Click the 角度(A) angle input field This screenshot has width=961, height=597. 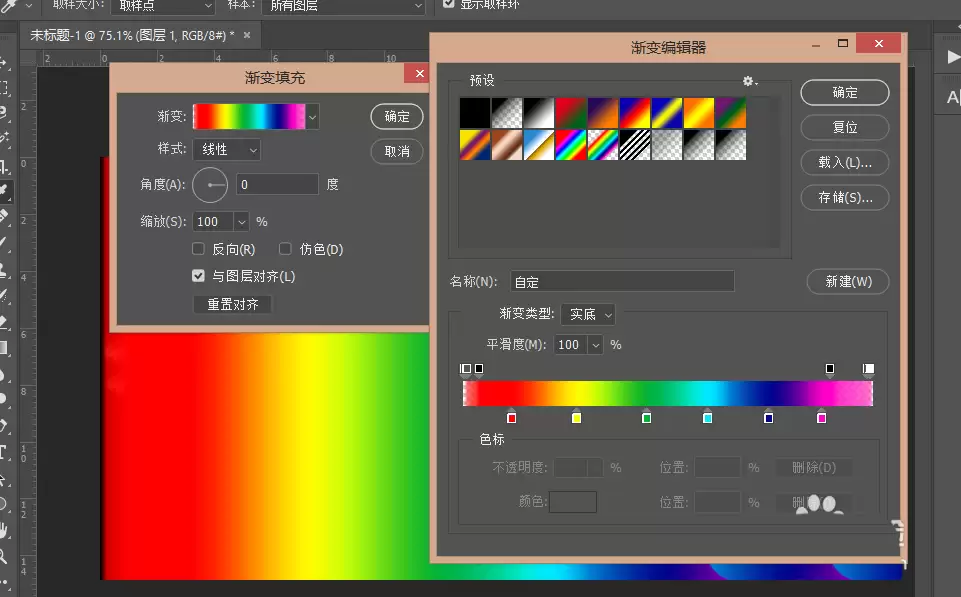point(278,184)
